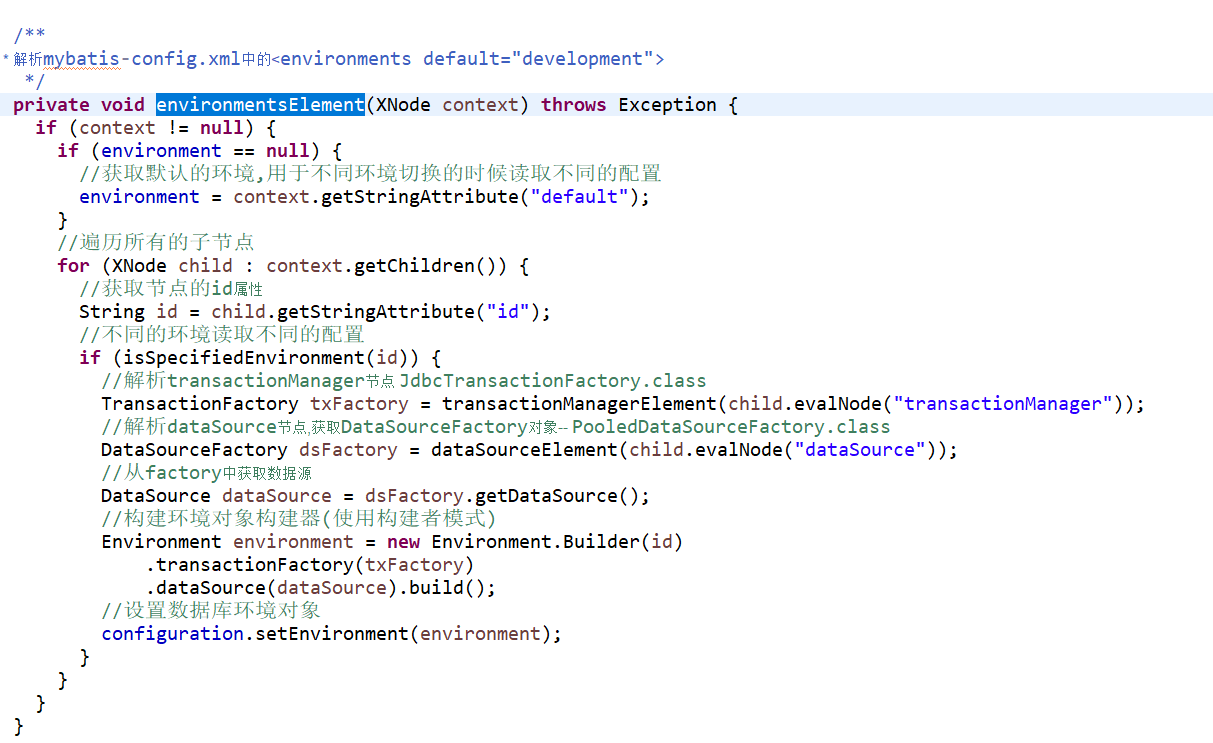Click the '//遍历所有的子节点' comment

[156, 243]
